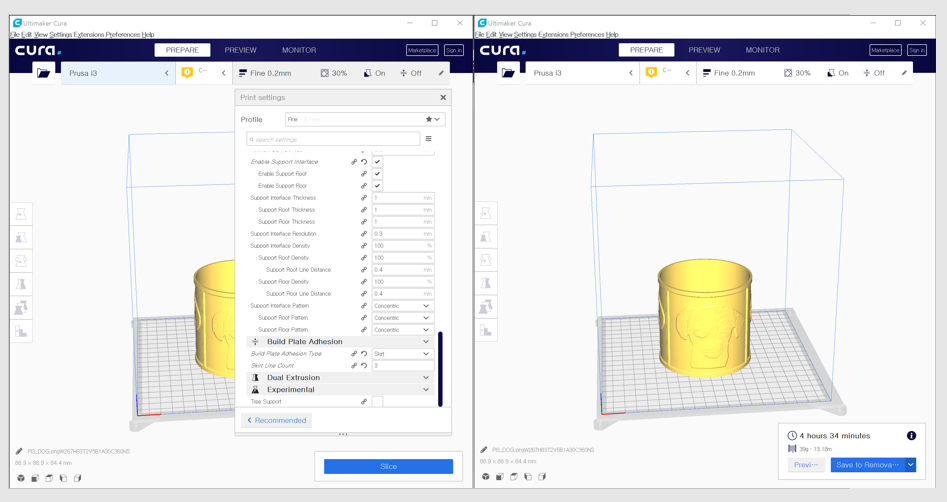Open Build Plate Adhesion Type dropdown
The image size is (947, 502).
click(403, 354)
